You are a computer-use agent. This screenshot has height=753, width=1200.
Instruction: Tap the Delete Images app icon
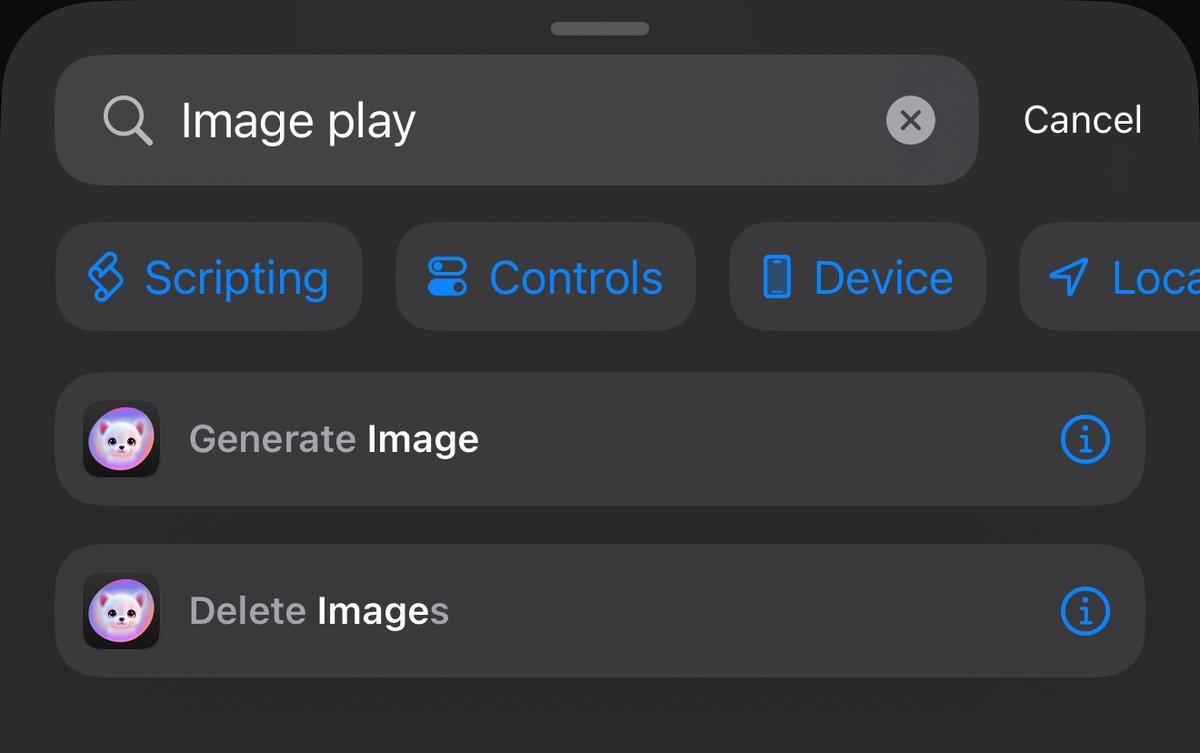(121, 611)
